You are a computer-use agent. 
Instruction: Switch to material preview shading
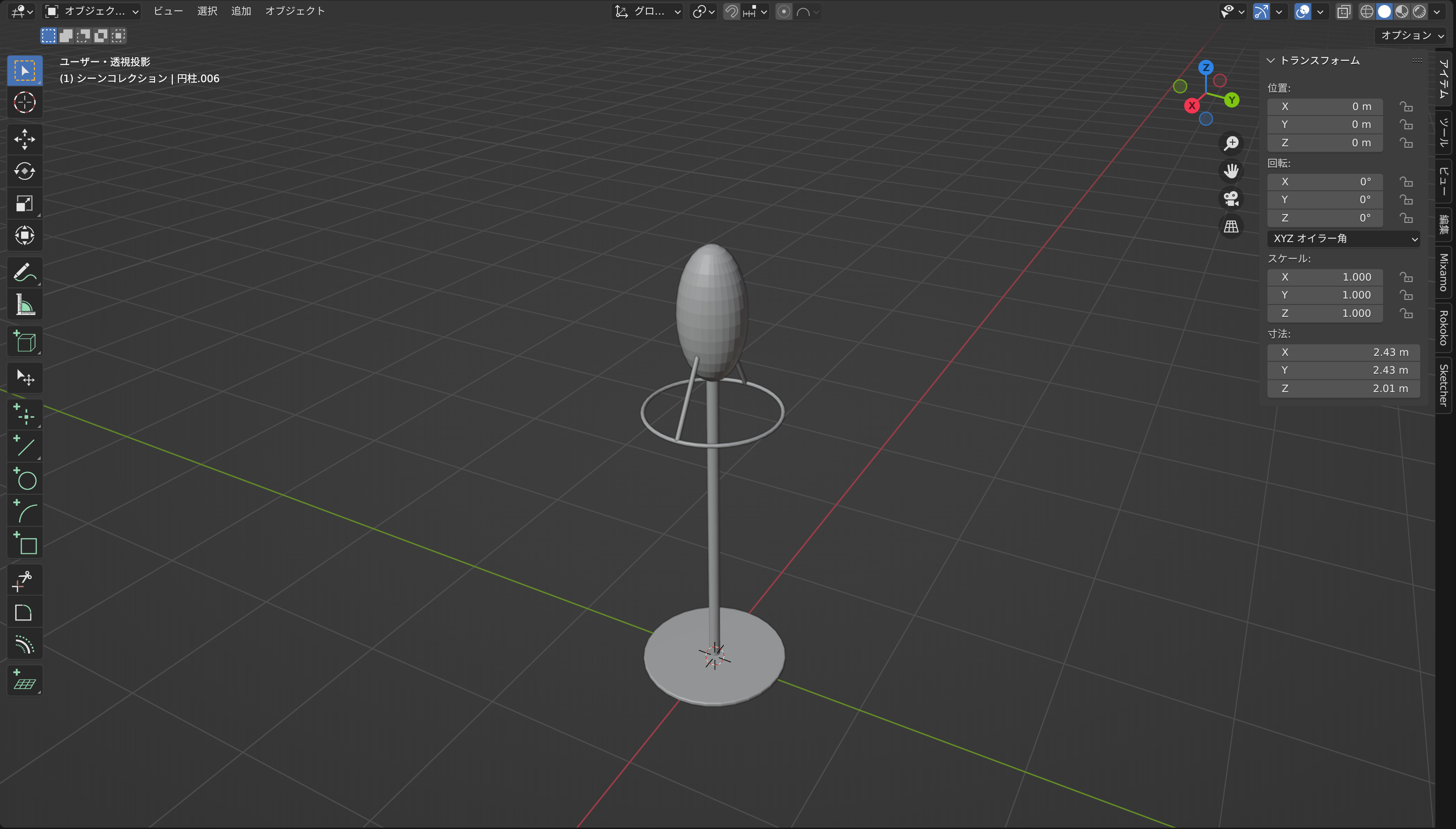pos(1402,11)
